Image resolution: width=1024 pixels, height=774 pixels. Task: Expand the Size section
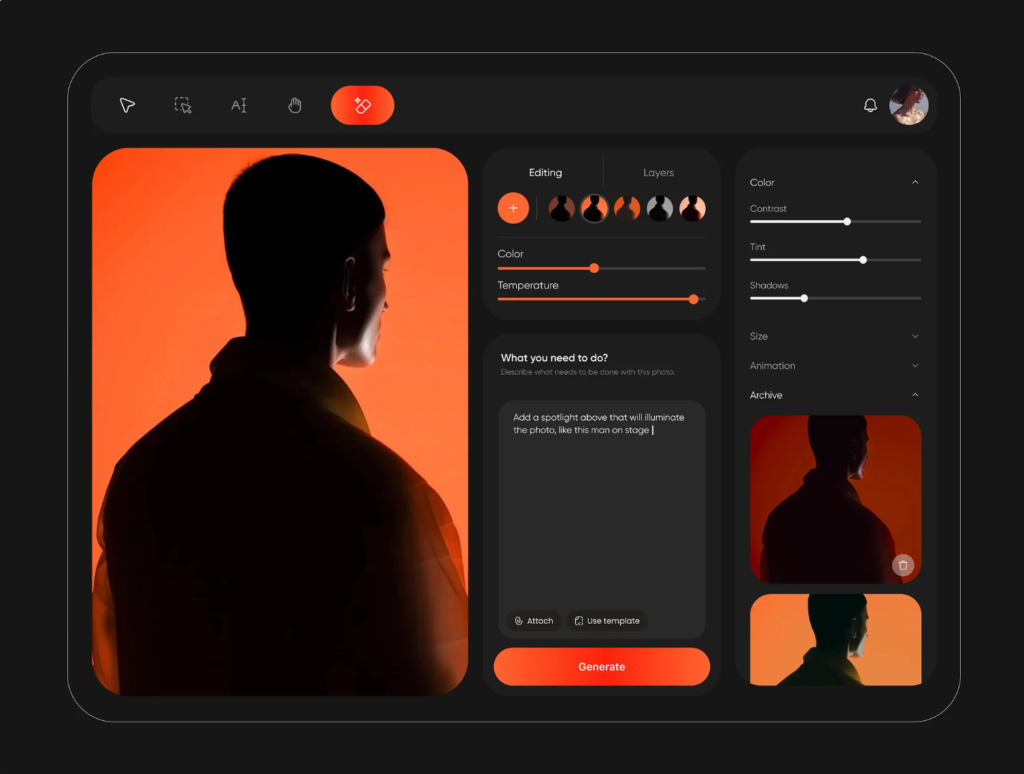[x=915, y=337]
